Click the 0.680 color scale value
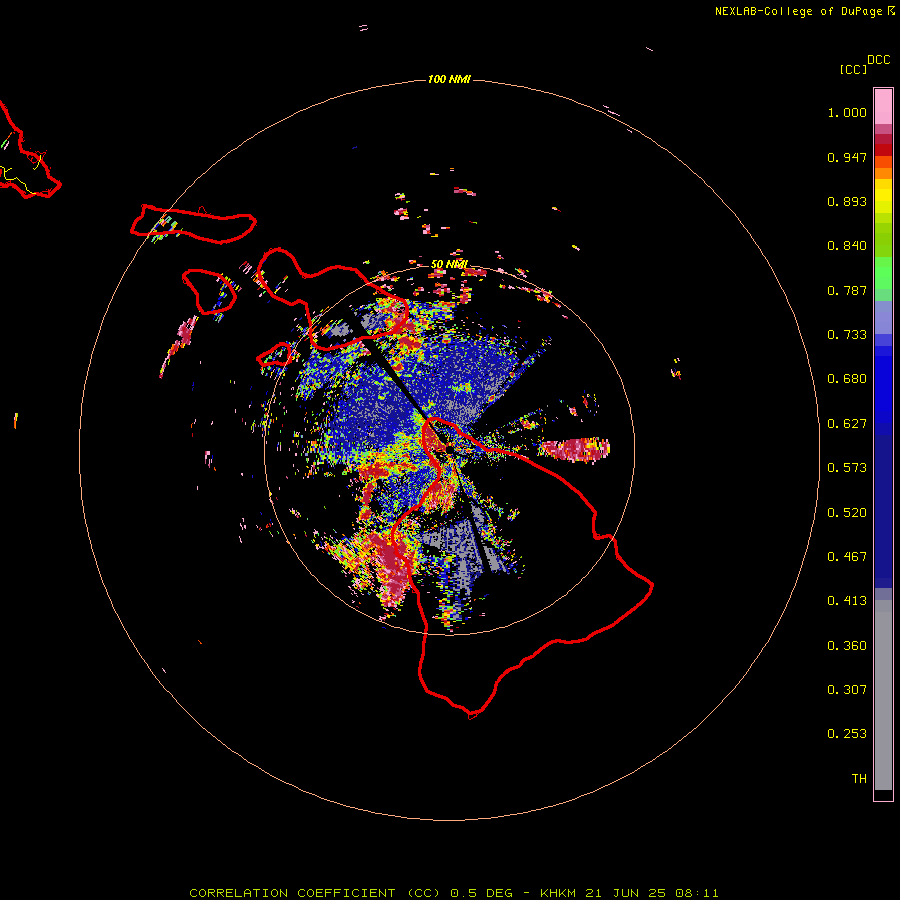This screenshot has width=900, height=900. [x=847, y=379]
